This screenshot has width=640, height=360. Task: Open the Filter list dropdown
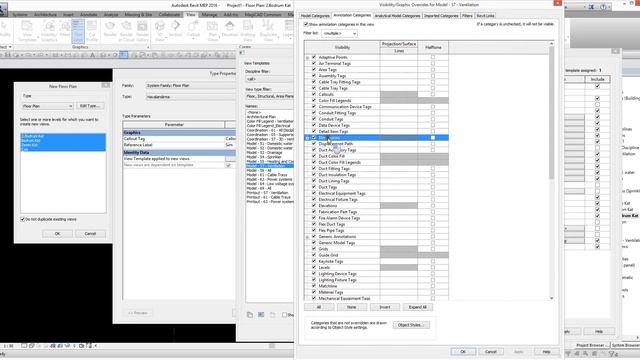point(339,33)
